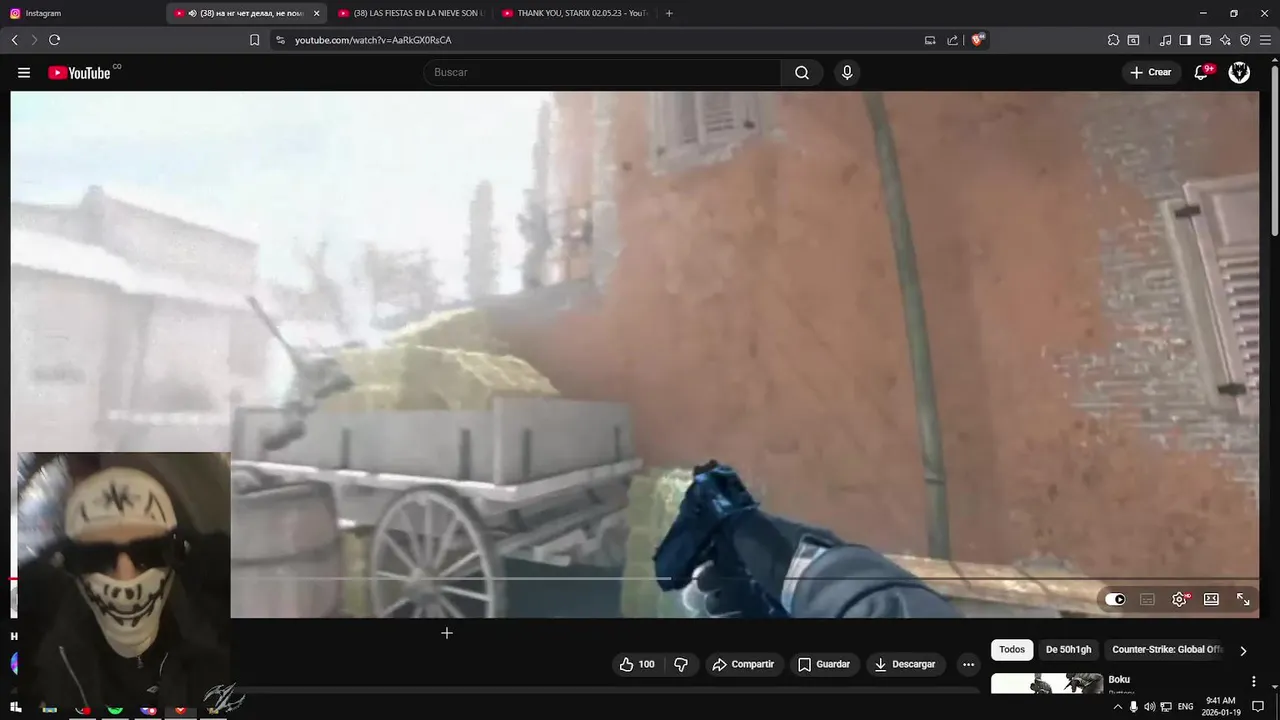
Task: Open the Leo AI sparkle icon
Action: click(x=1225, y=40)
